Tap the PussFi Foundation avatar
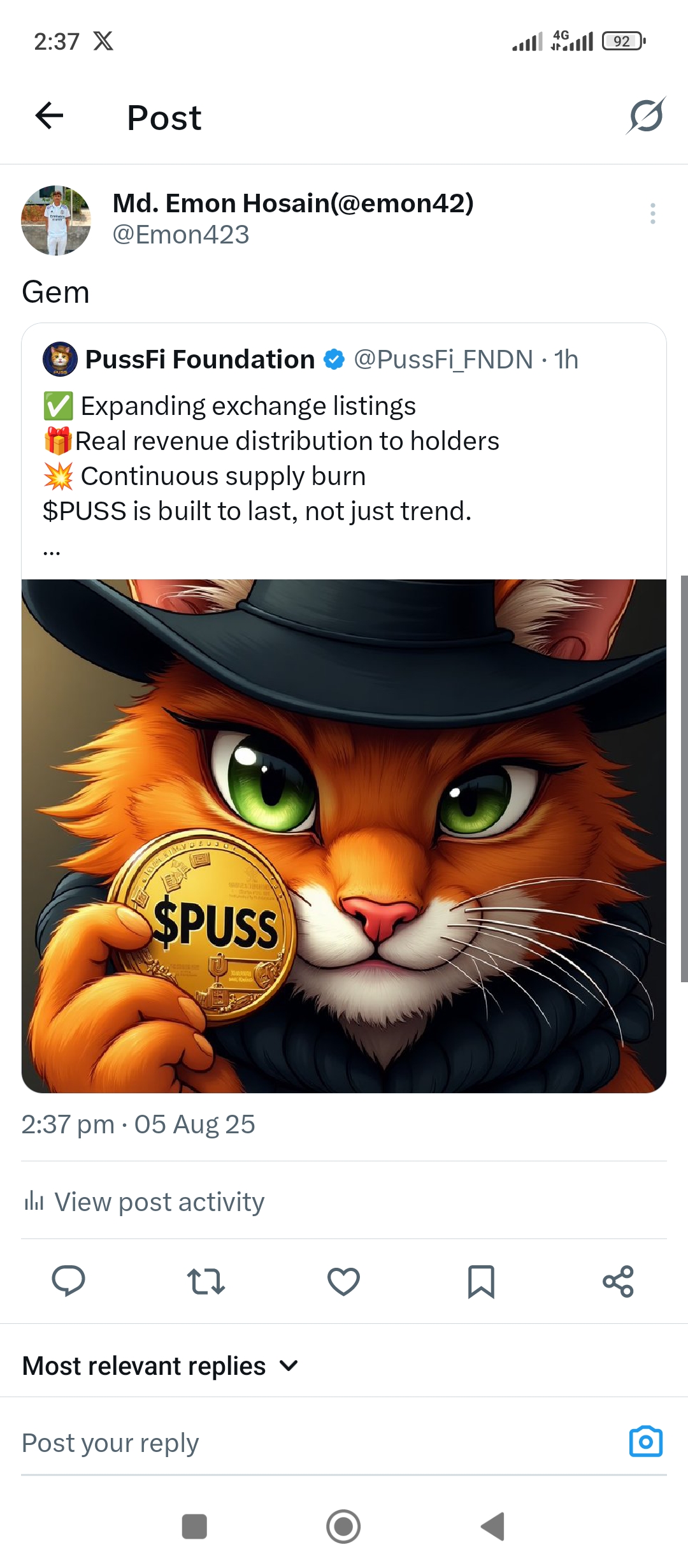Image resolution: width=688 pixels, height=1568 pixels. click(x=60, y=359)
